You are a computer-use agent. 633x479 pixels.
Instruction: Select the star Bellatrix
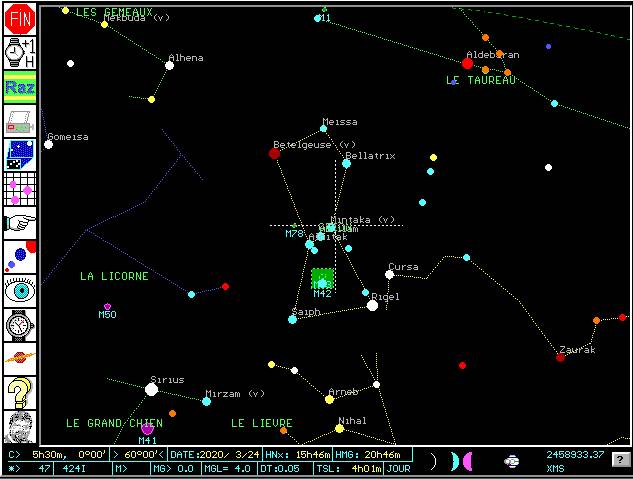coord(346,163)
